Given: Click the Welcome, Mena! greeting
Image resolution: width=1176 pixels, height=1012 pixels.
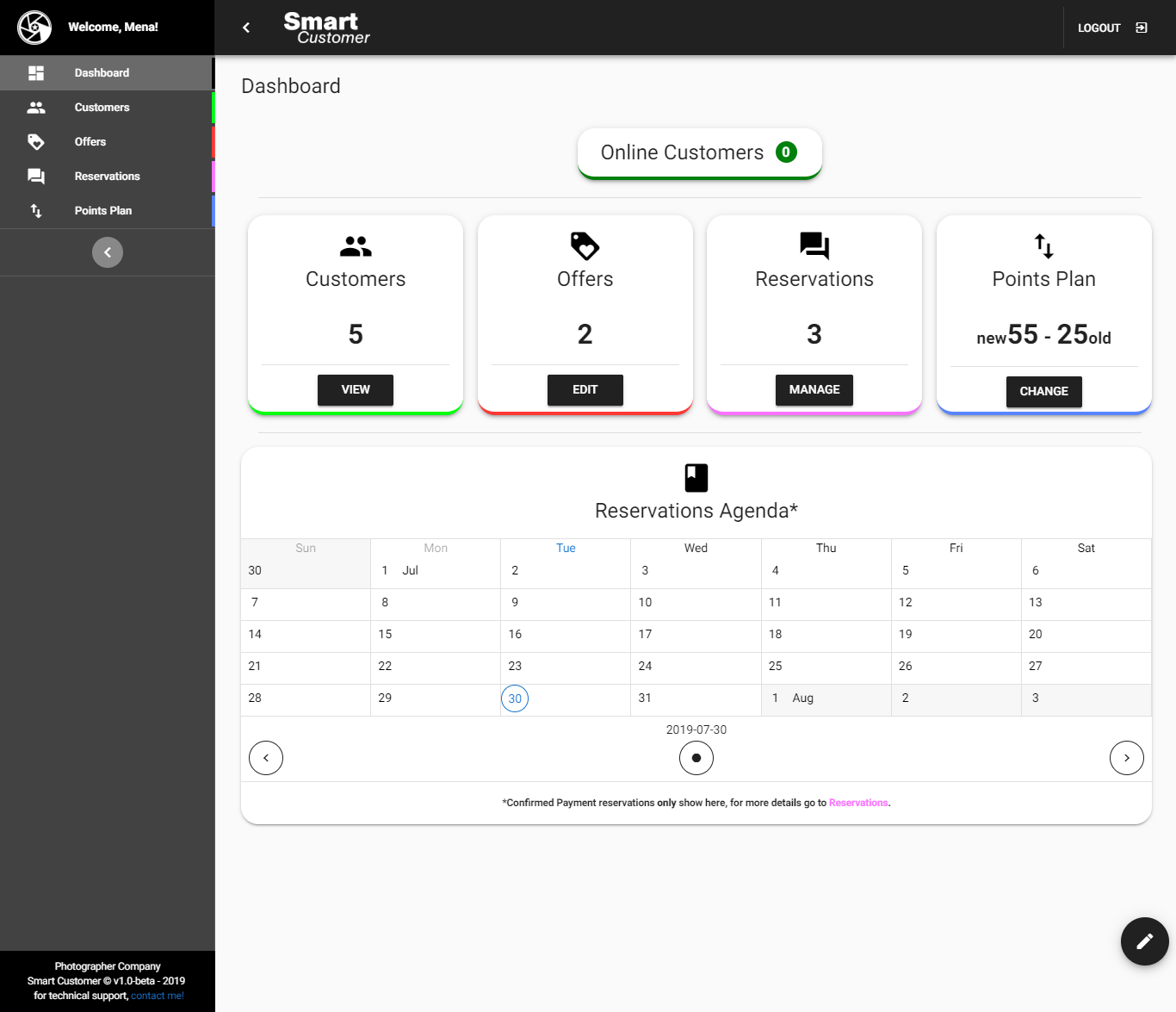Looking at the screenshot, I should click(114, 28).
